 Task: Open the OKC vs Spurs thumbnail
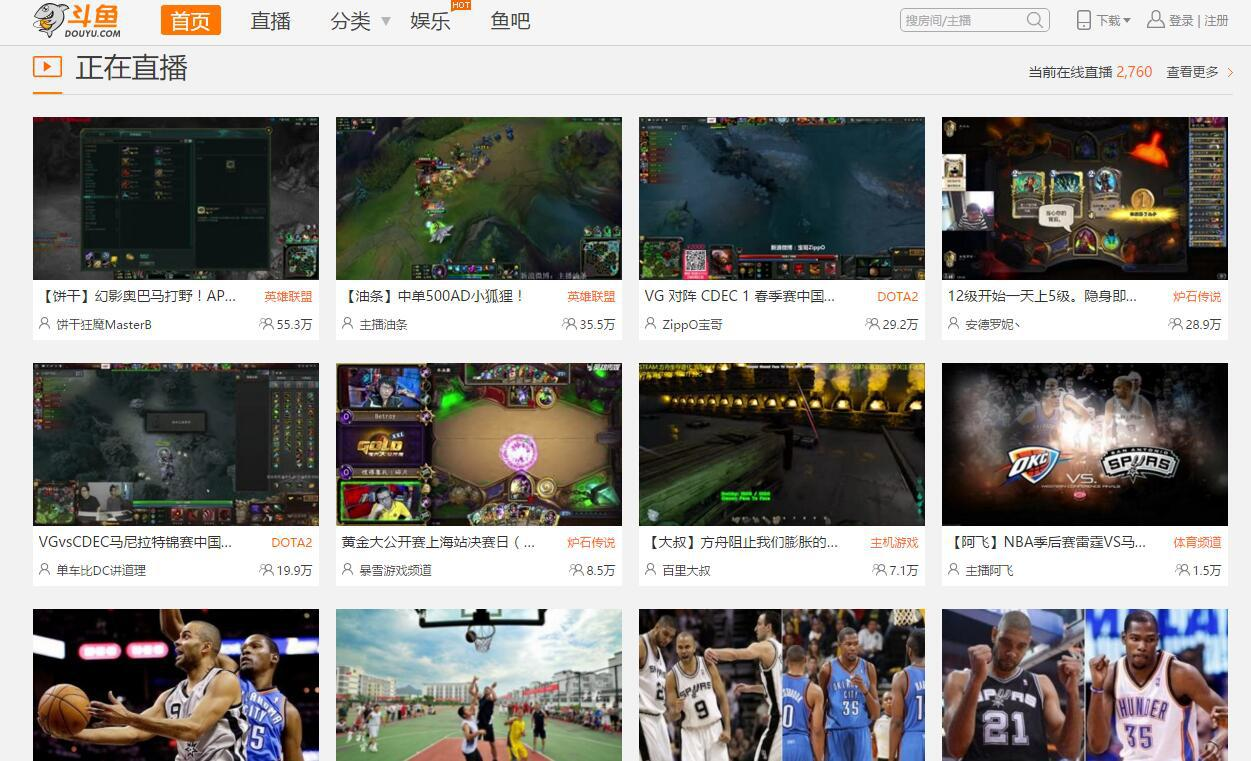(1085, 444)
